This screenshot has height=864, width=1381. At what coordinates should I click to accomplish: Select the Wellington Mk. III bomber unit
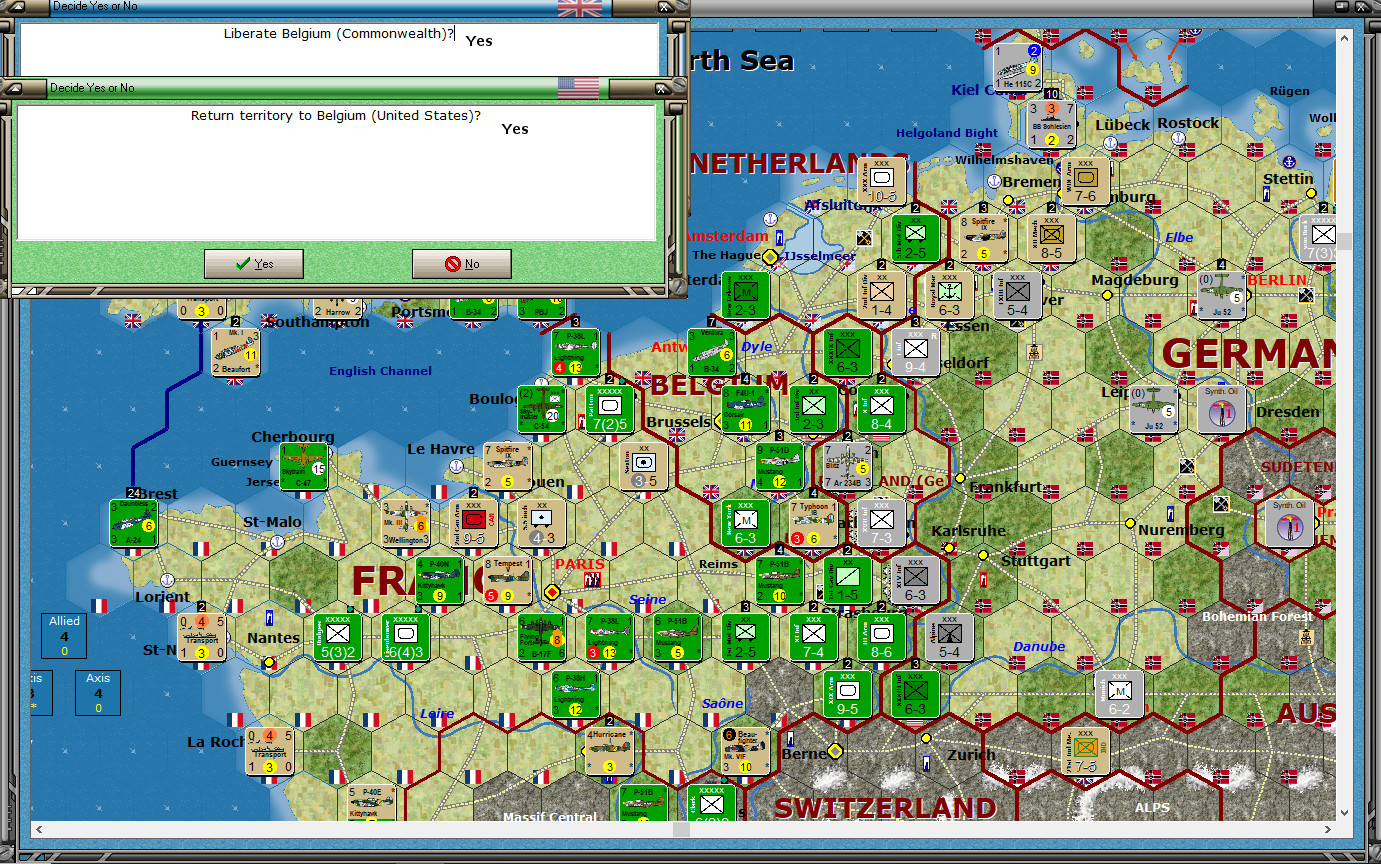406,523
